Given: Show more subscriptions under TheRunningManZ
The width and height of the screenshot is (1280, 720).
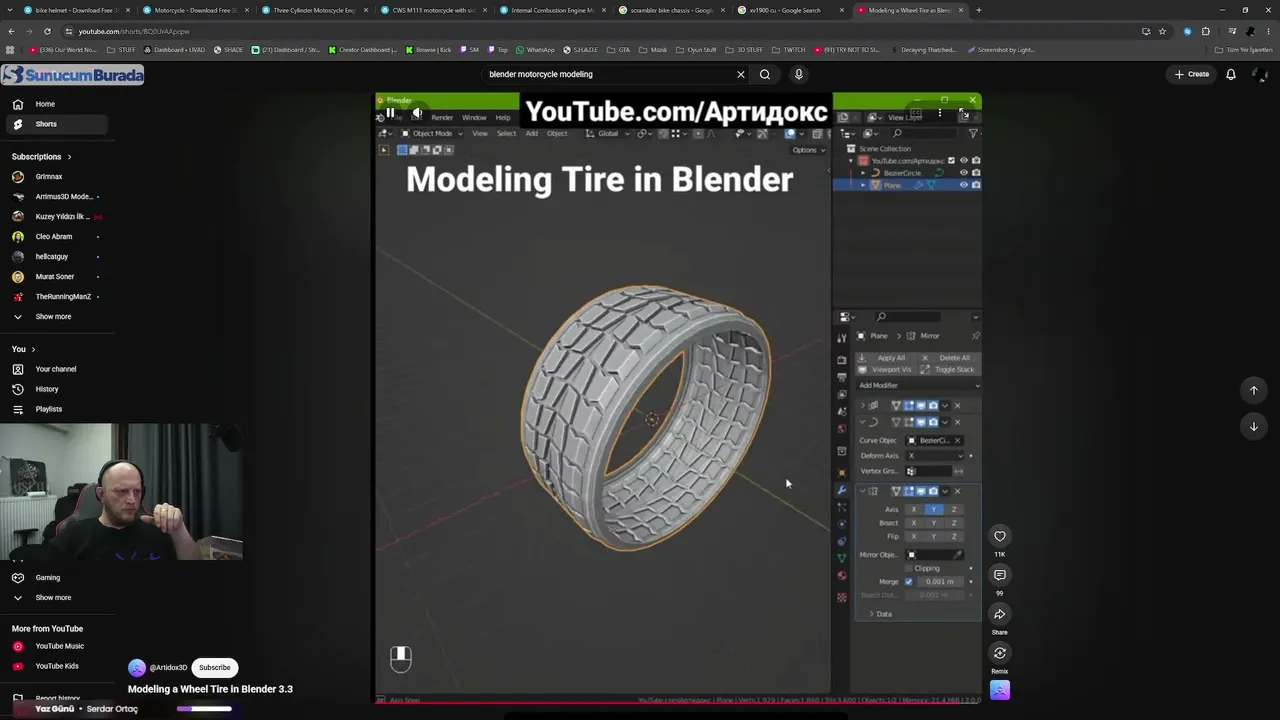Looking at the screenshot, I should [57, 317].
